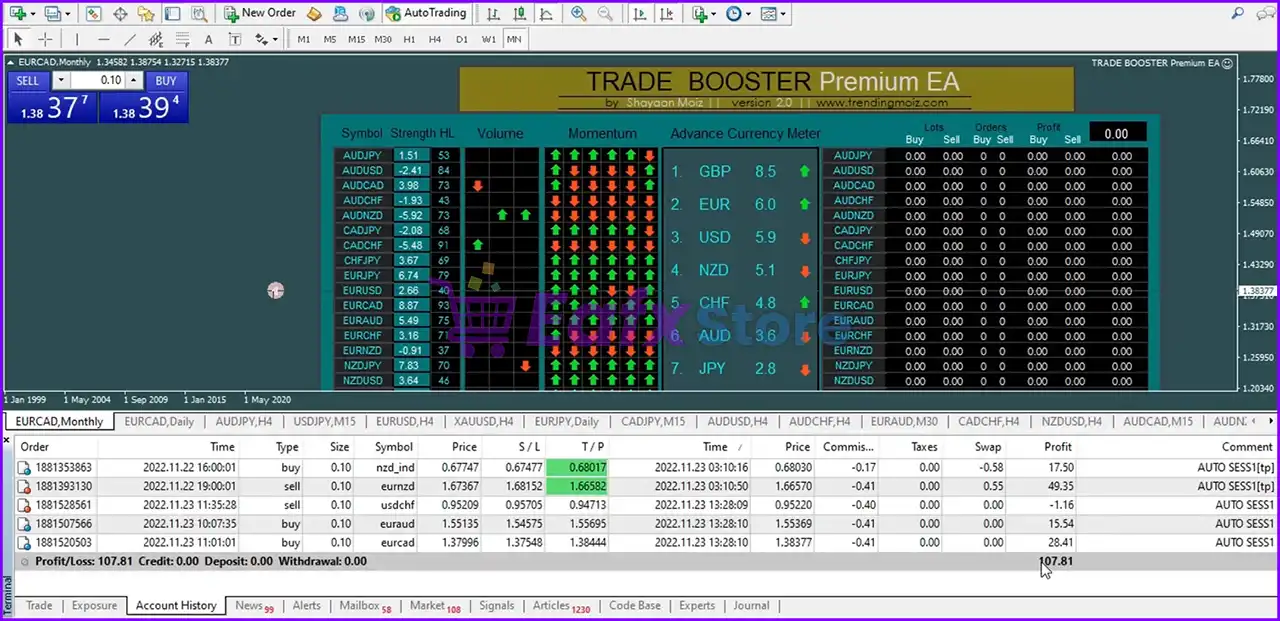Open the Experts terminal tab

tap(697, 606)
